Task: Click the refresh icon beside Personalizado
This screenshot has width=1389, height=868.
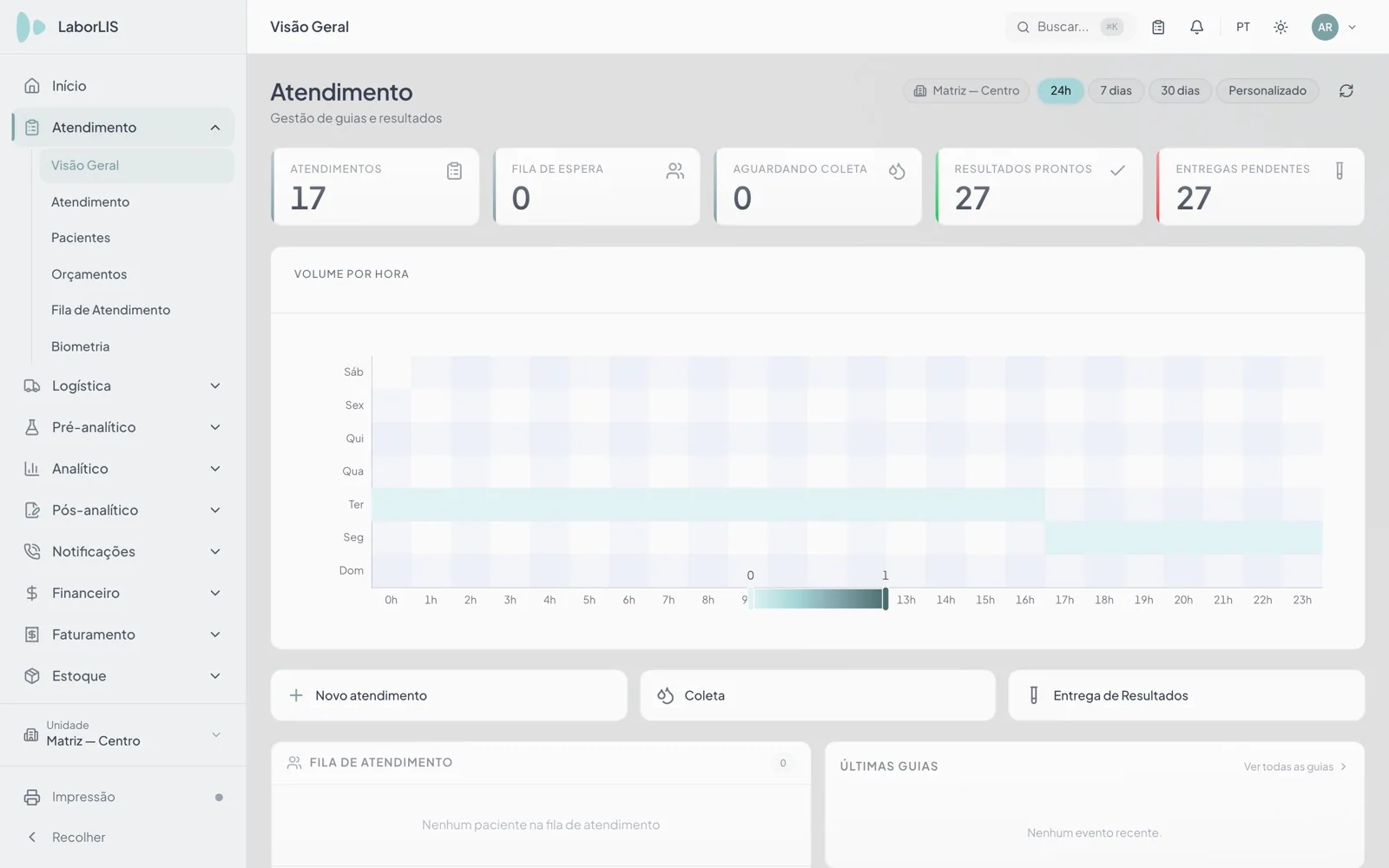Action: click(1346, 90)
